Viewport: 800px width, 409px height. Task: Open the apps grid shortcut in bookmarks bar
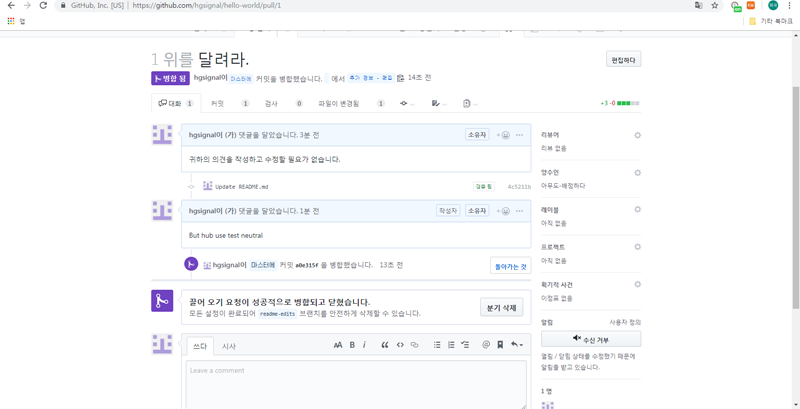click(x=11, y=21)
